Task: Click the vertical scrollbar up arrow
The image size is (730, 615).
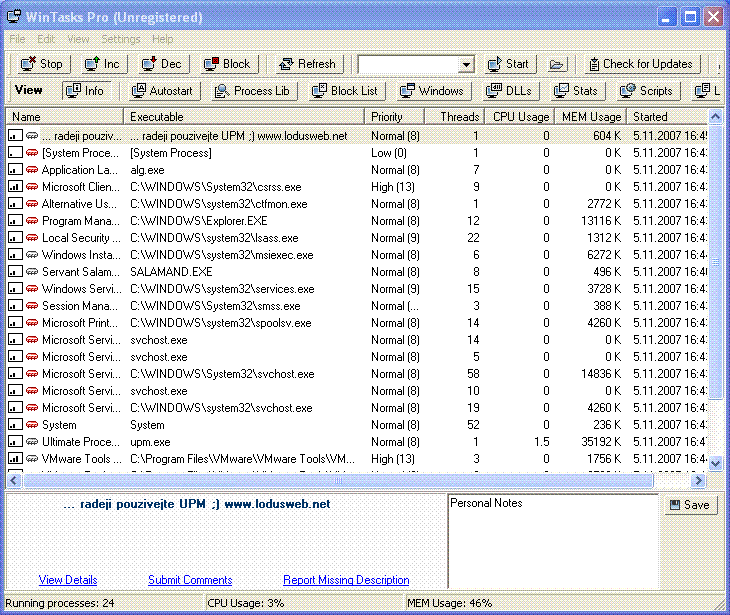Action: point(716,116)
